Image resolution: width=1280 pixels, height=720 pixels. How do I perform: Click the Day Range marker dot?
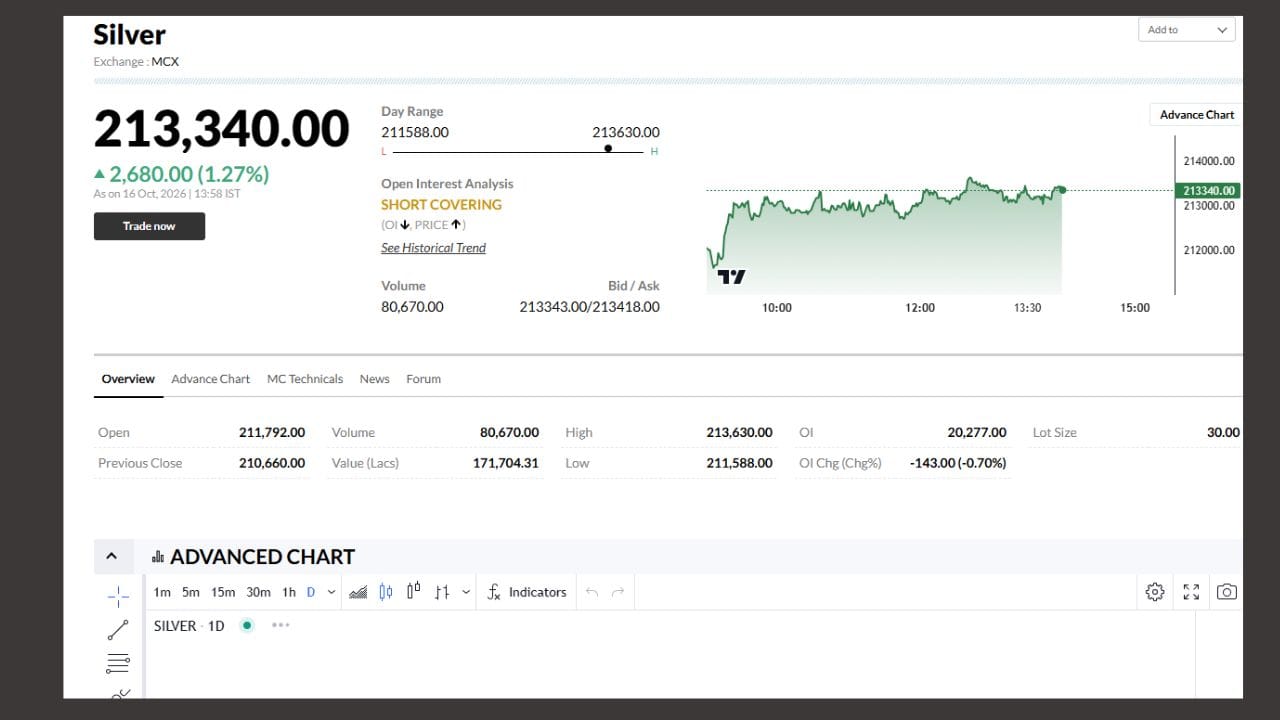[608, 148]
